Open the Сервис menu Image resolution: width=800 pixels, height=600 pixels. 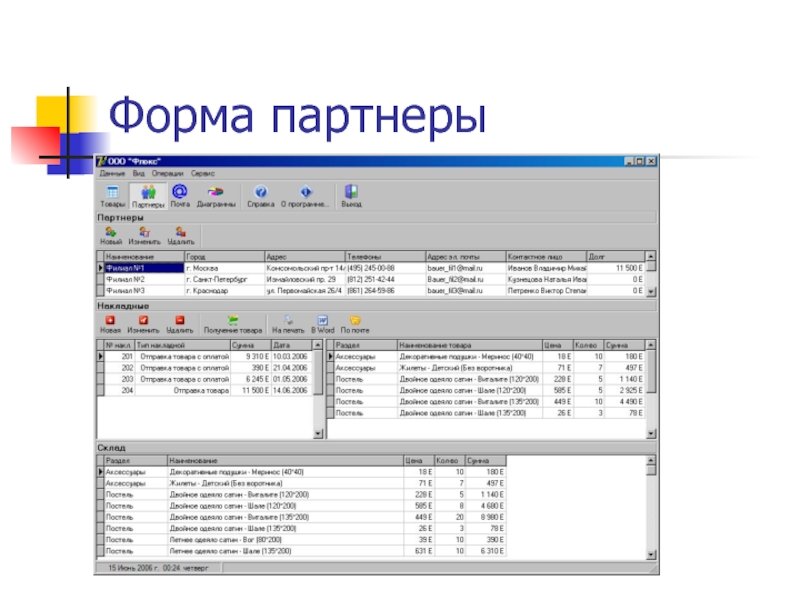click(x=203, y=173)
